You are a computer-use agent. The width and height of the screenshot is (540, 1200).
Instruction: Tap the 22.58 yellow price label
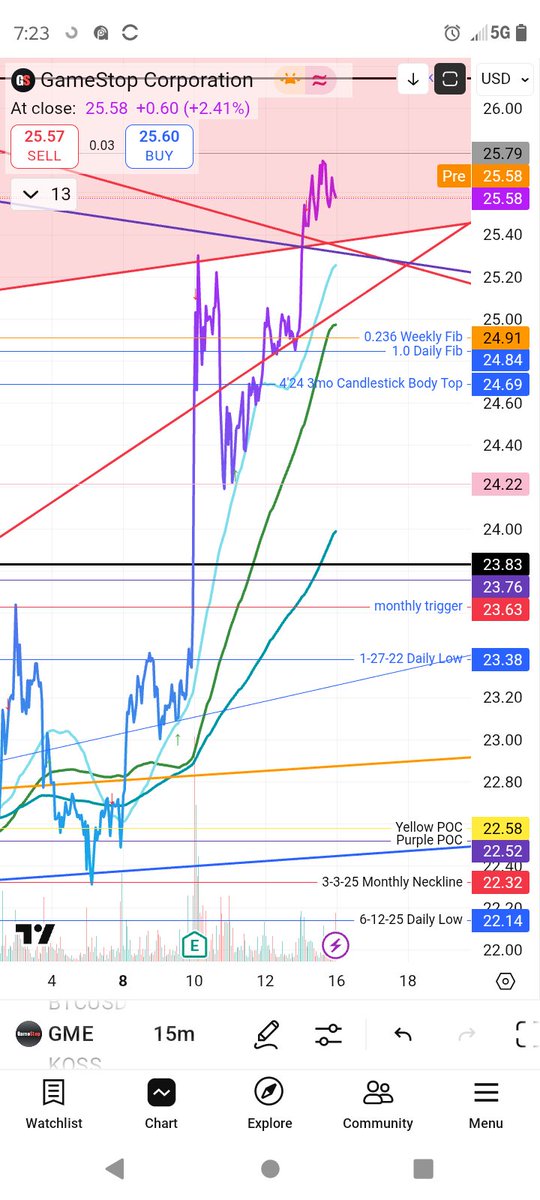point(502,829)
